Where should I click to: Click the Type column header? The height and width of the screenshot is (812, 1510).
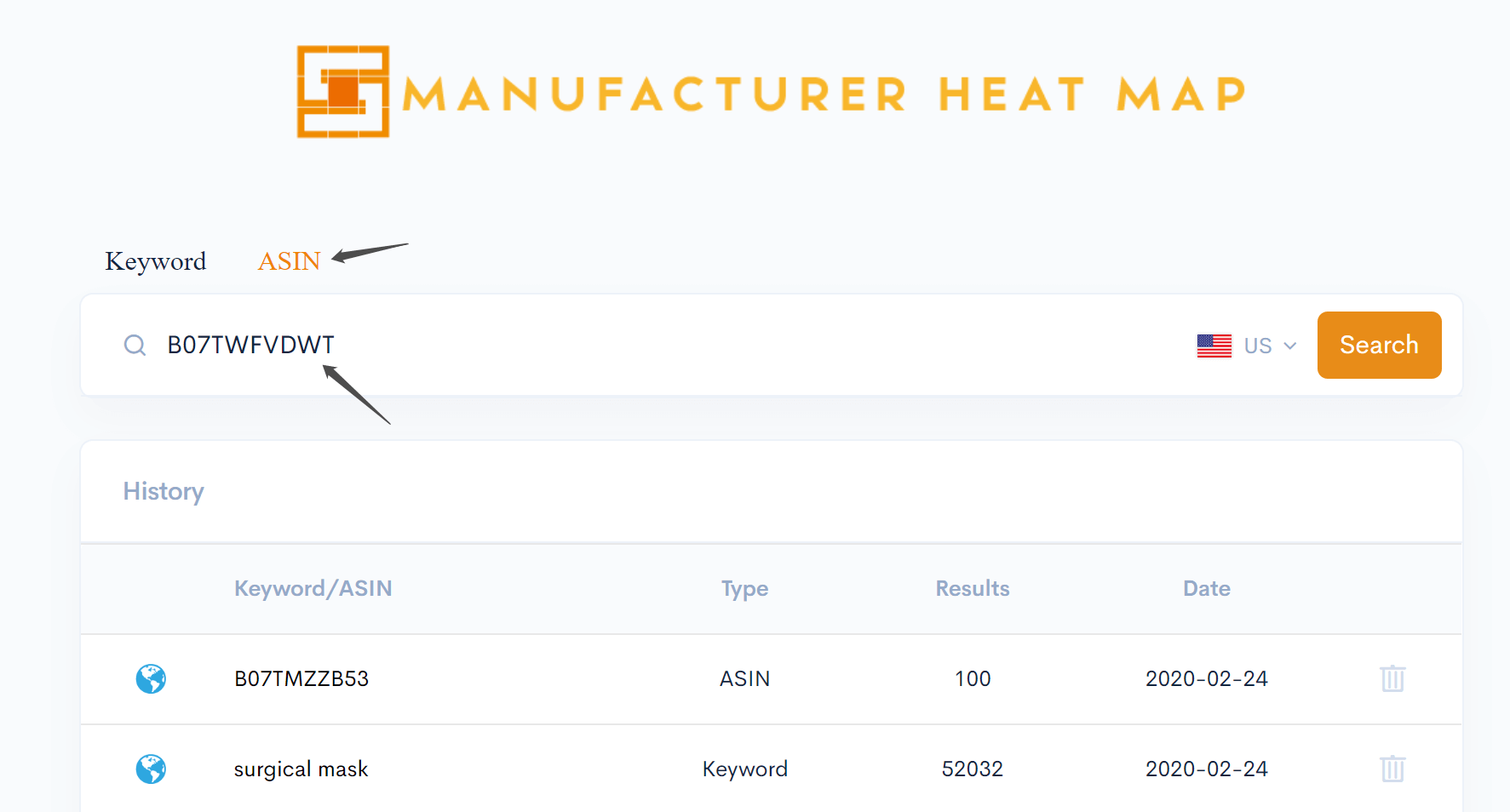[744, 589]
